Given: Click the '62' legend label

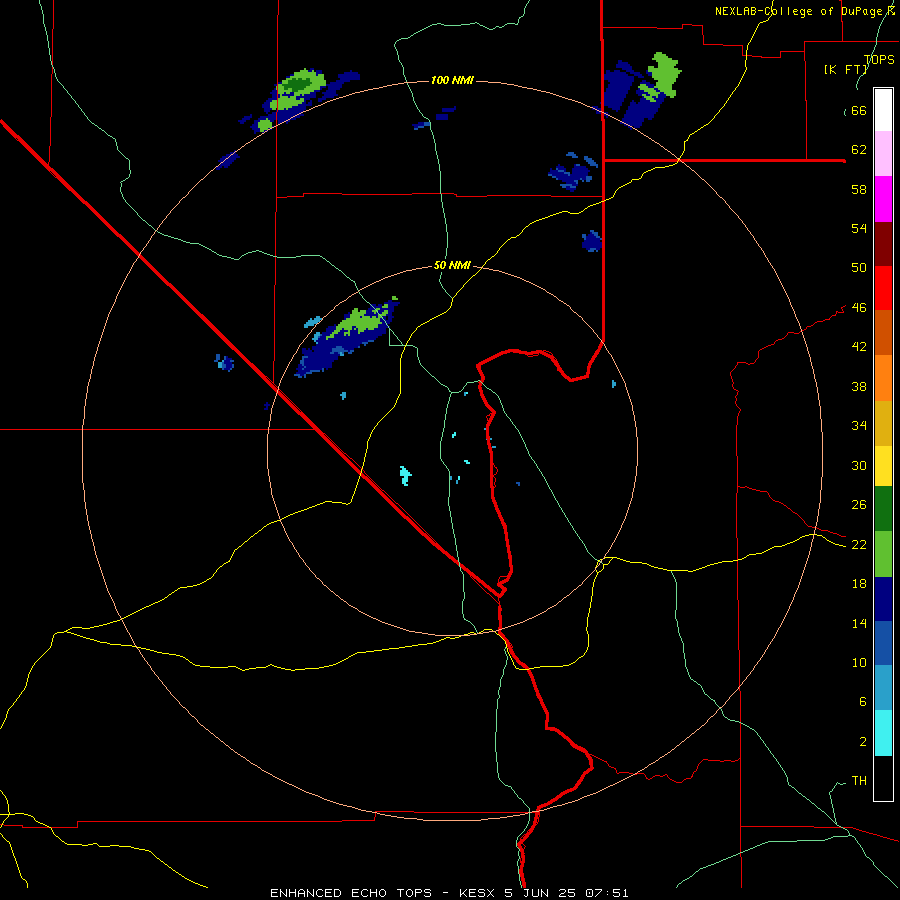Looking at the screenshot, I should (859, 150).
